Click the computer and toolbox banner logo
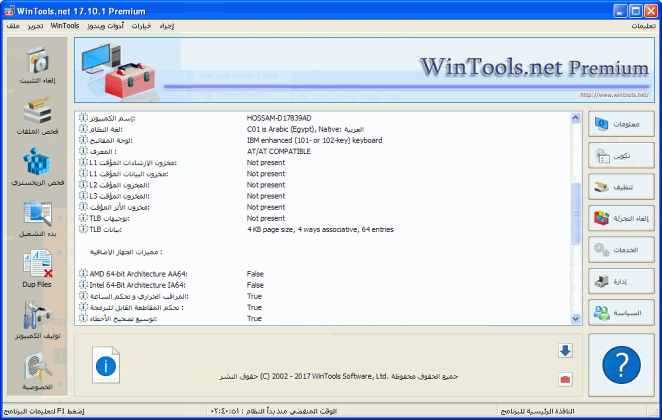662x420 pixels. click(x=118, y=70)
